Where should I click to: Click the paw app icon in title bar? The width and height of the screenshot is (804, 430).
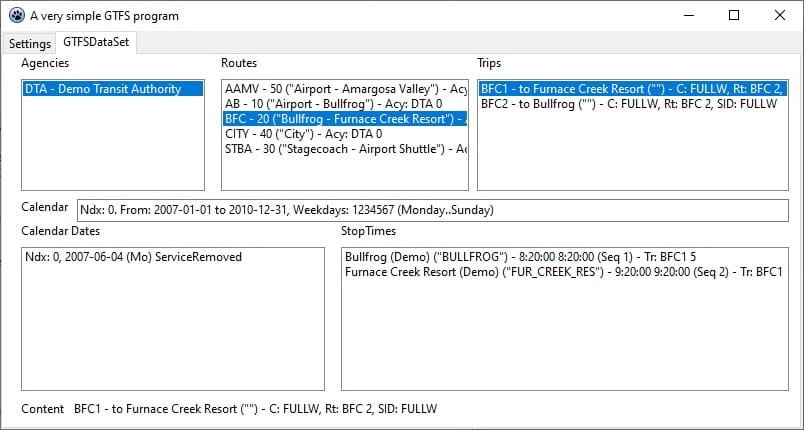point(17,15)
